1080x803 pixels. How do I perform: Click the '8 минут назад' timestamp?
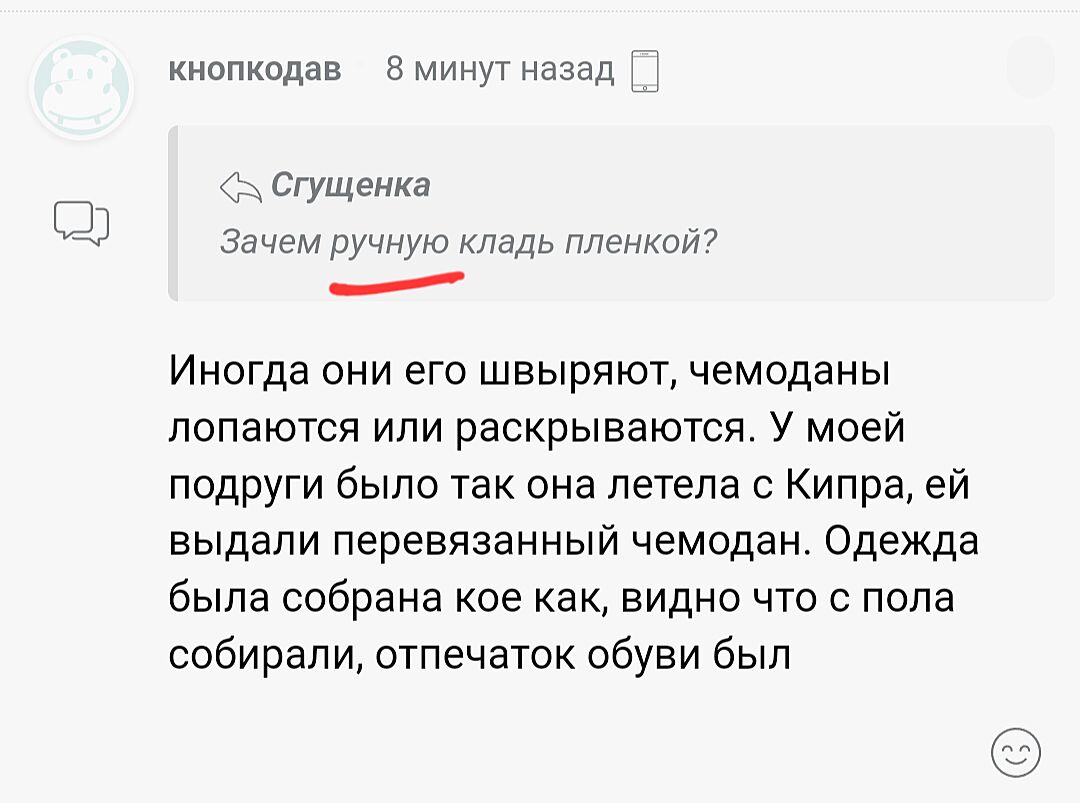click(x=500, y=69)
